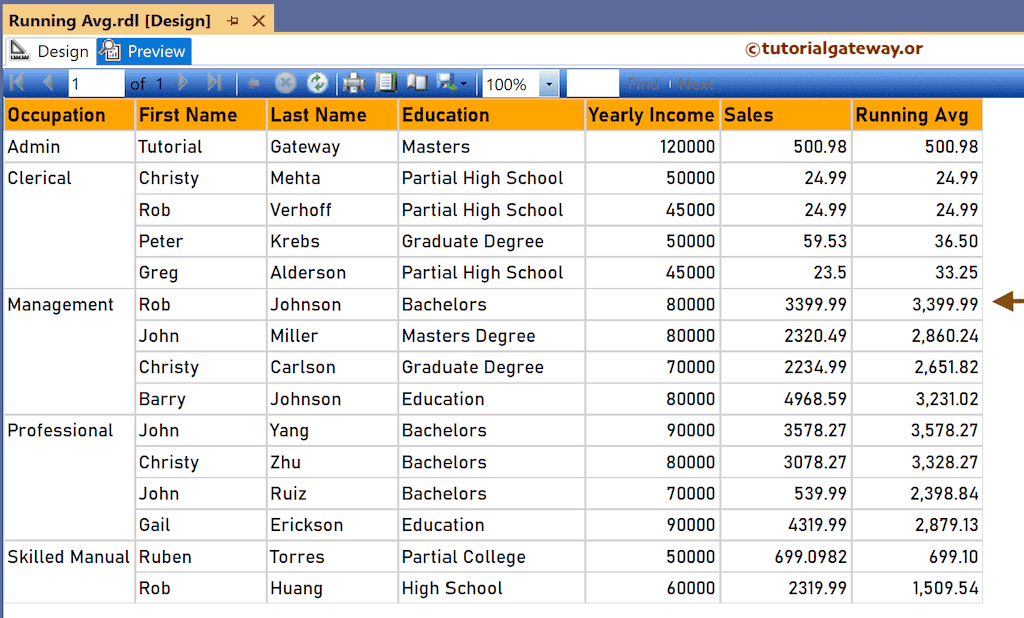The height and width of the screenshot is (618, 1024).
Task: Refresh the report with the refresh icon
Action: 319,84
